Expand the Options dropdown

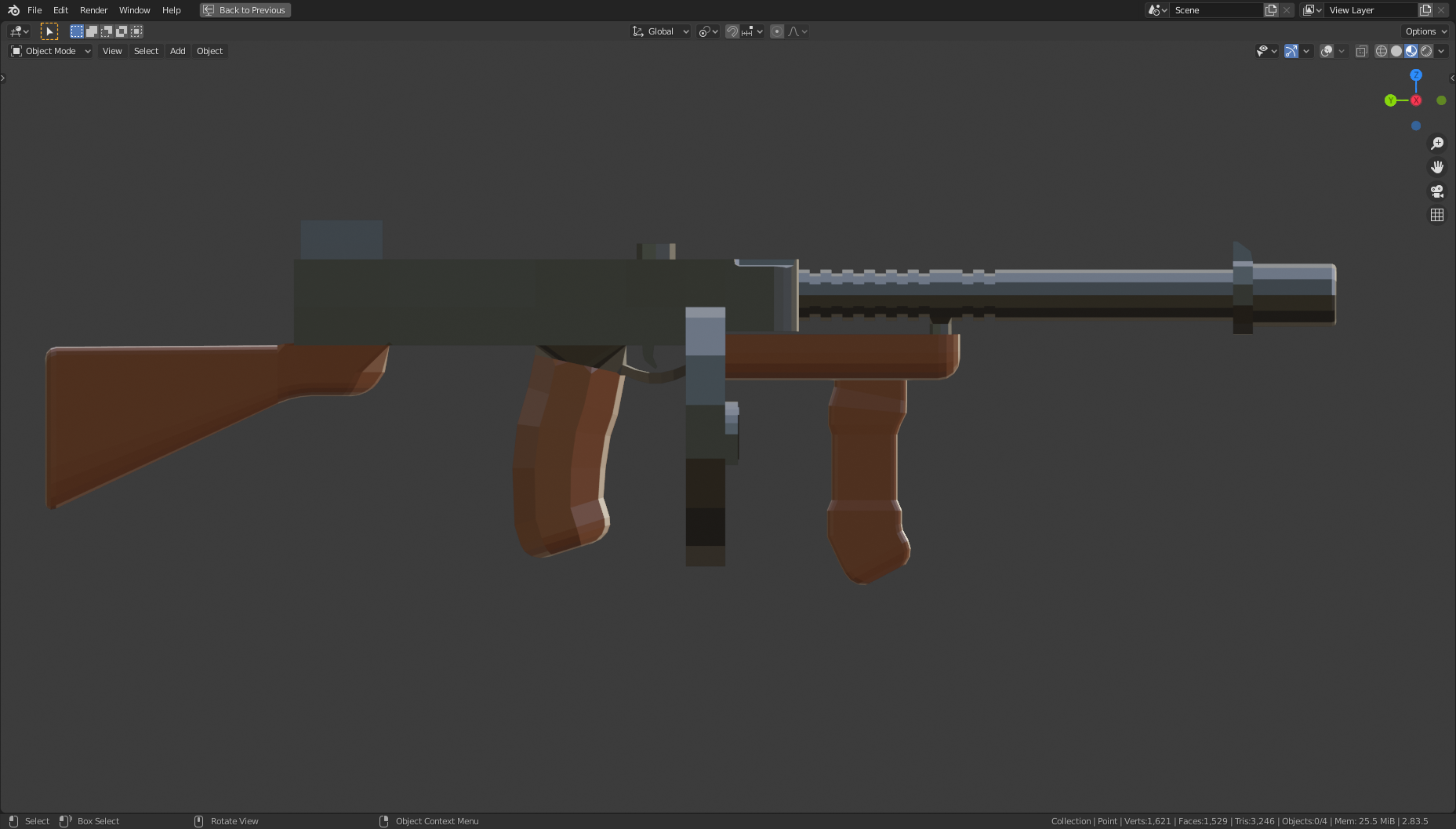coord(1424,31)
